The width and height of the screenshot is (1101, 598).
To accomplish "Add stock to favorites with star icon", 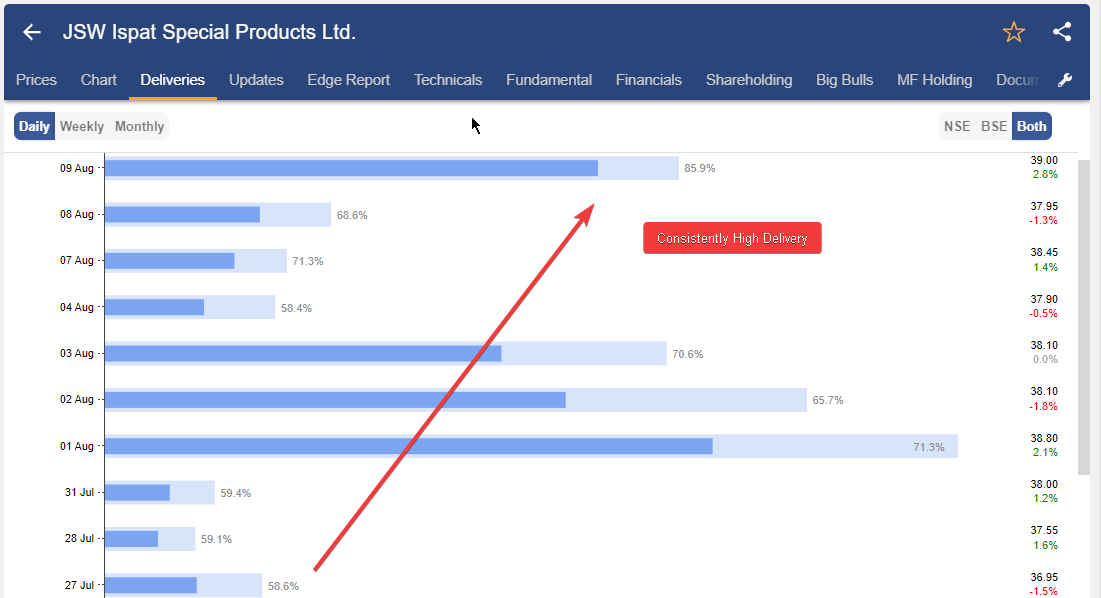I will (x=1013, y=32).
